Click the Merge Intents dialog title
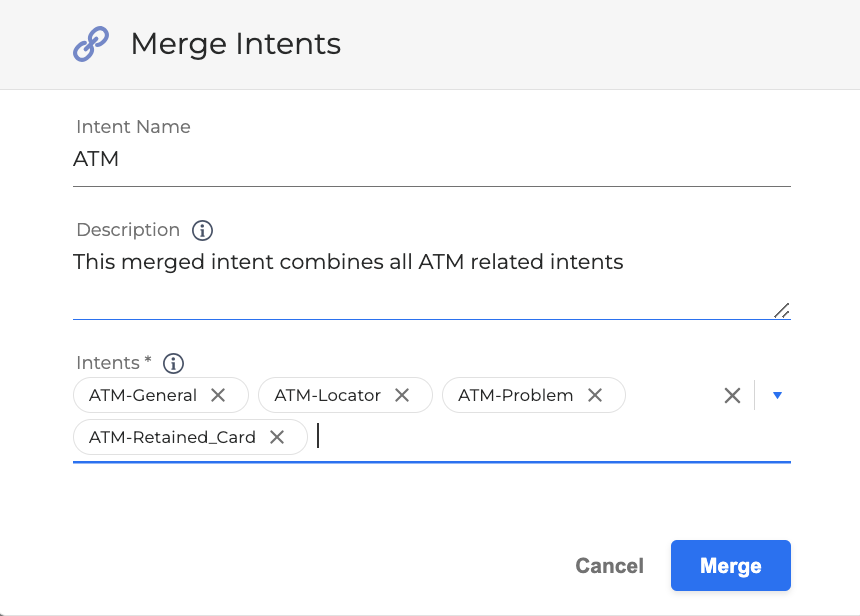The image size is (860, 616). pyautogui.click(x=235, y=44)
